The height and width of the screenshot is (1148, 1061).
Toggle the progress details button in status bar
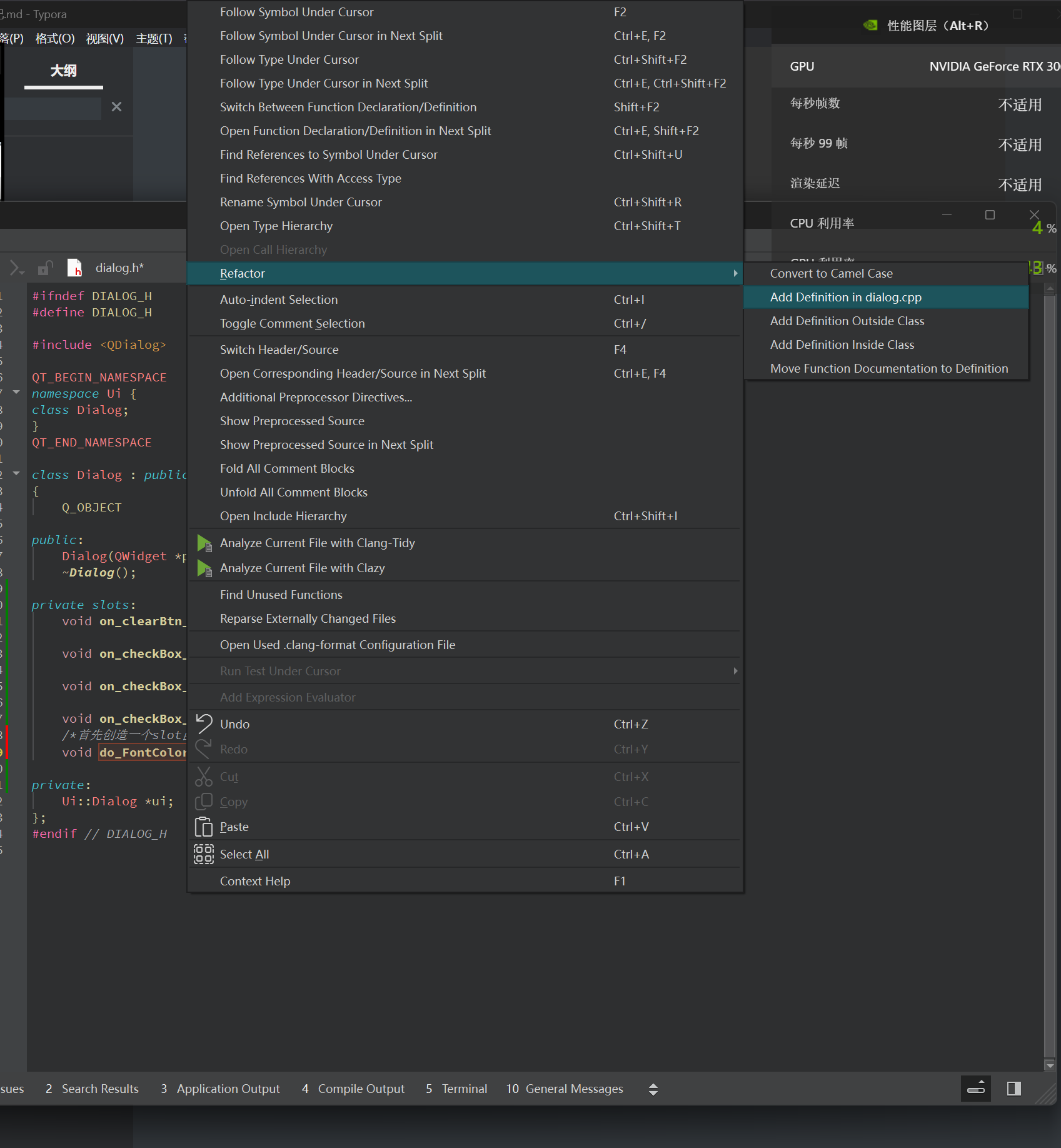point(975,1089)
